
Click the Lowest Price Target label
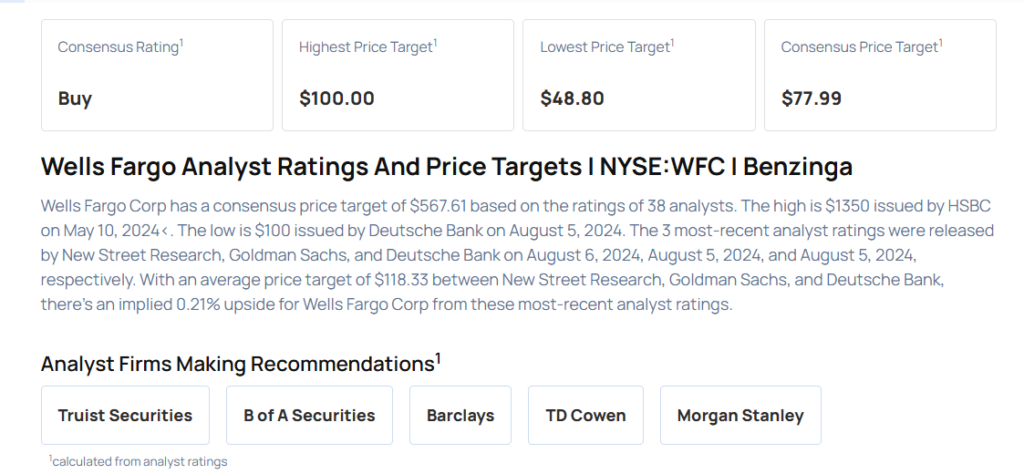point(604,47)
